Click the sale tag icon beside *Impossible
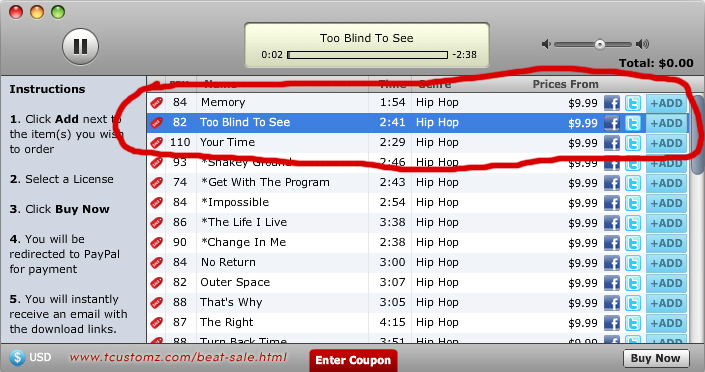 point(156,203)
